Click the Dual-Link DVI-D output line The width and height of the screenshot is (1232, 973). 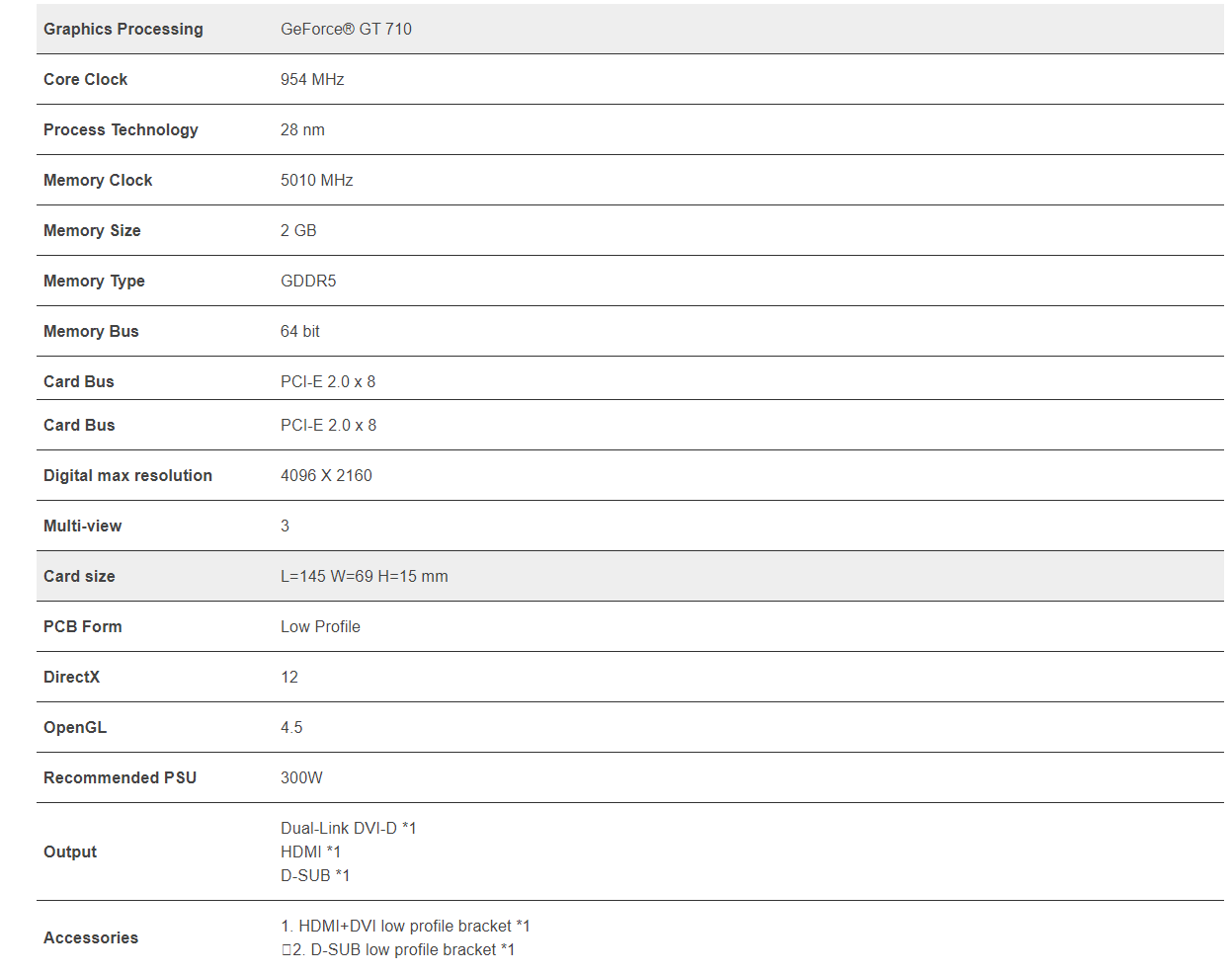(x=348, y=829)
